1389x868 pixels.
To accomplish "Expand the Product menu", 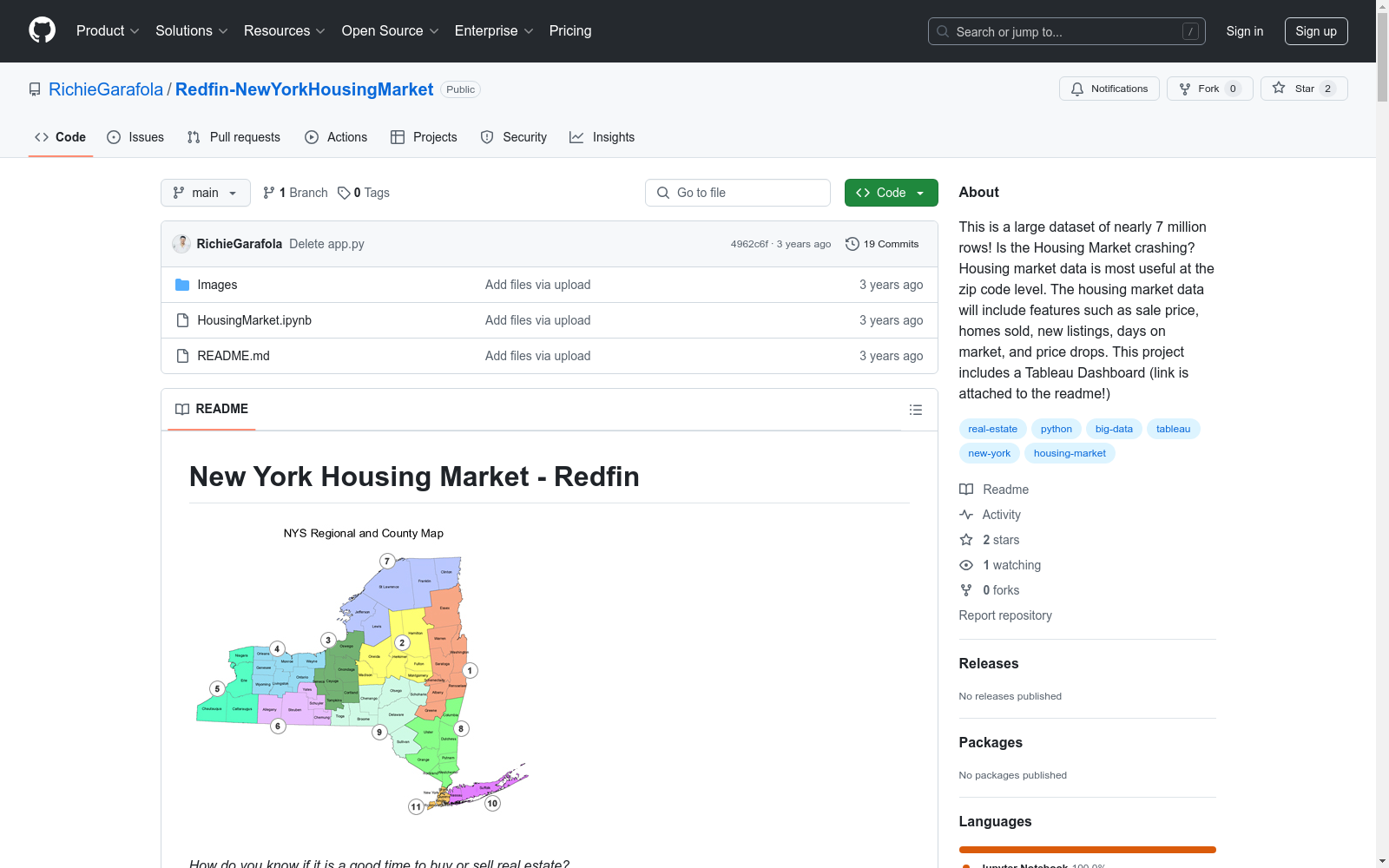I will pos(108,30).
